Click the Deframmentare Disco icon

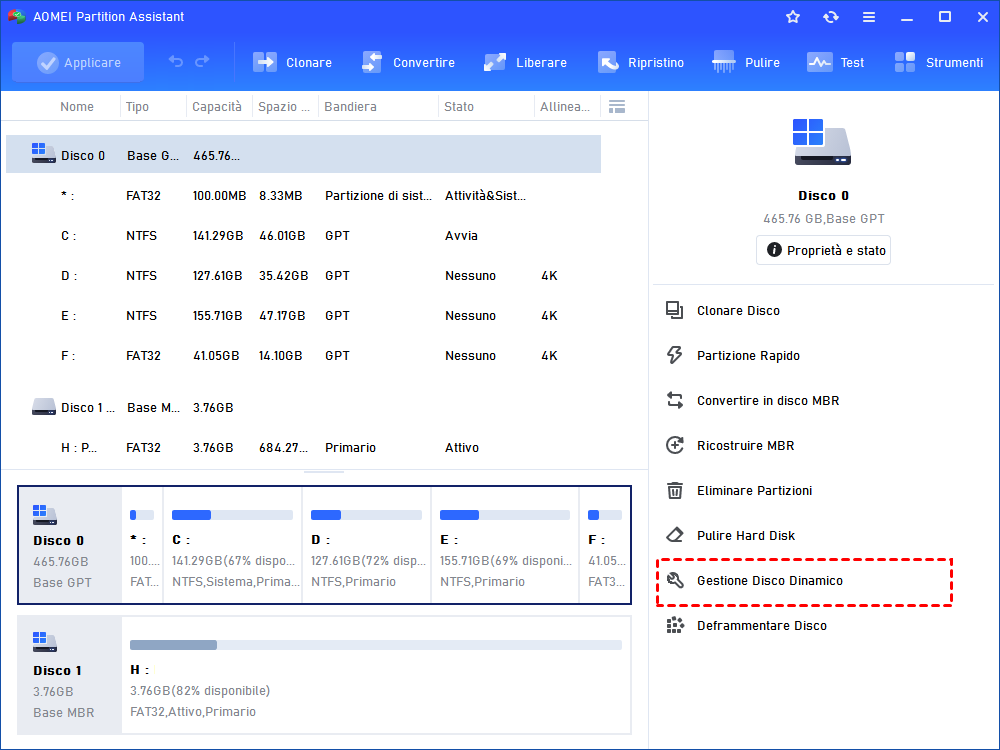pyautogui.click(x=675, y=626)
